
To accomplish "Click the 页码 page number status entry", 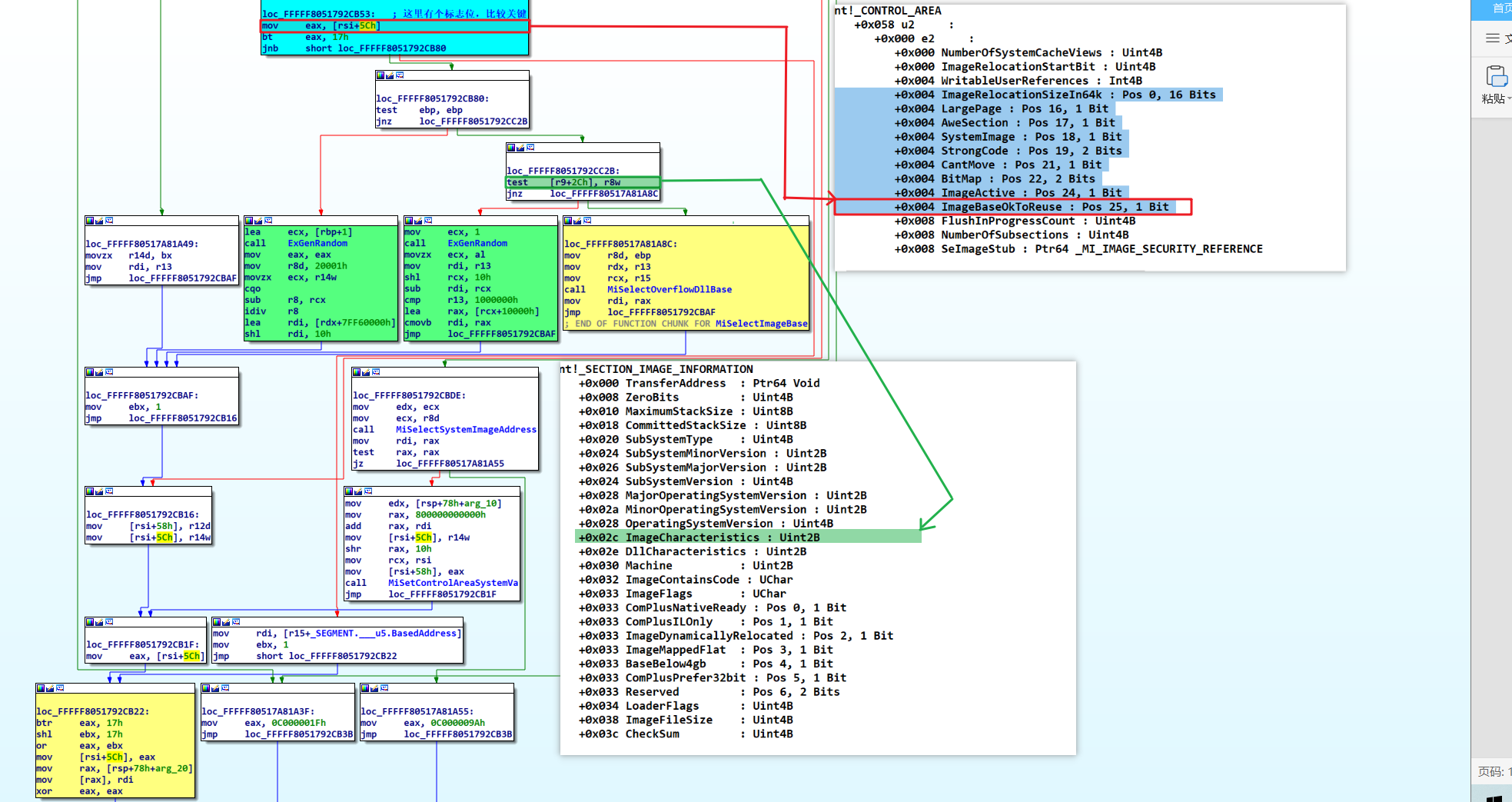I will click(1494, 771).
